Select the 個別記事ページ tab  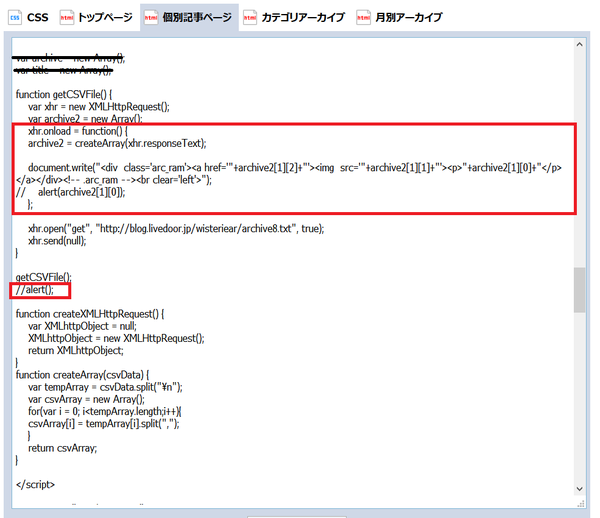pyautogui.click(x=189, y=17)
